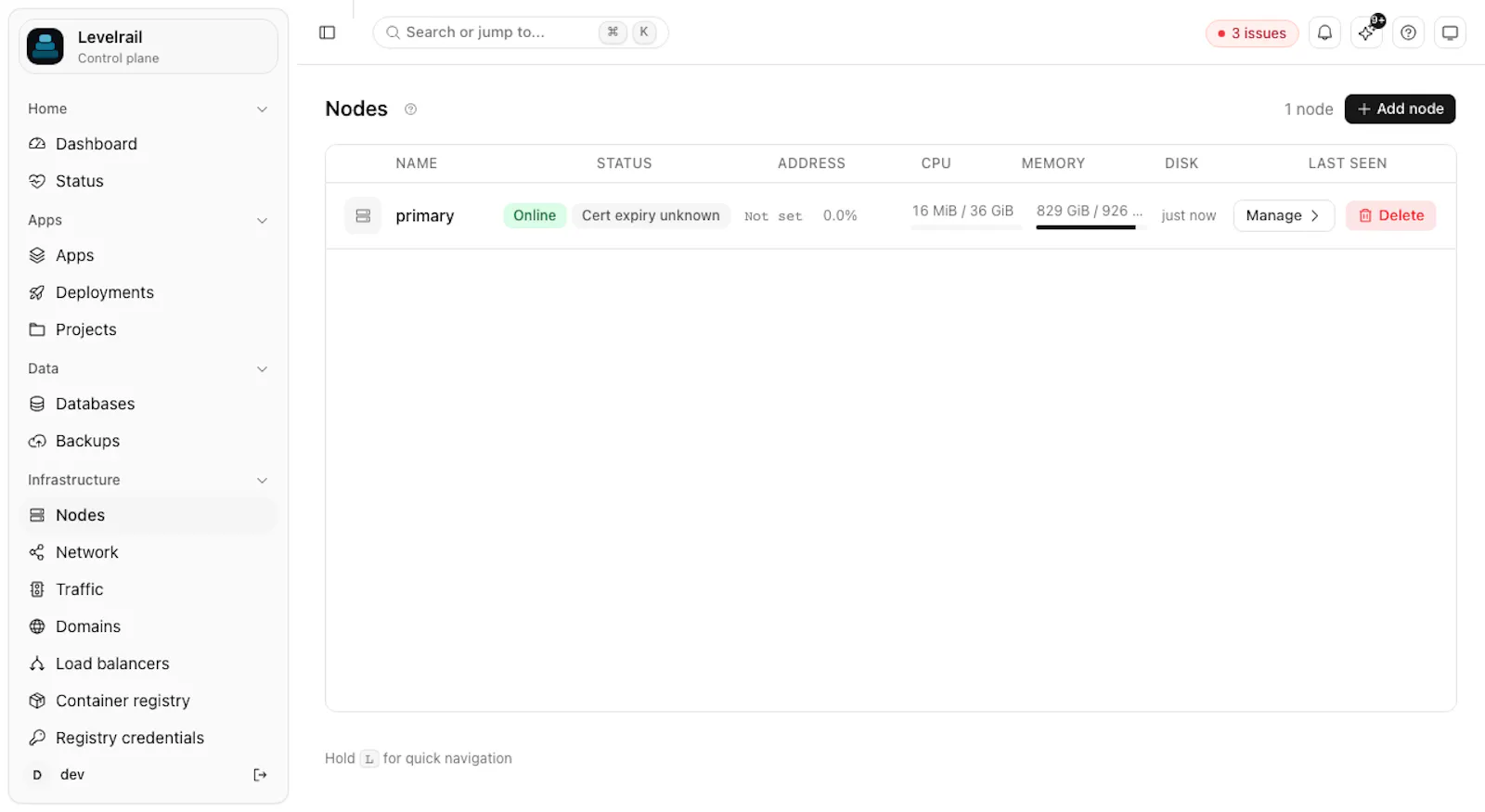This screenshot has height=812, width=1485.
Task: Open Network
Action: [148, 552]
